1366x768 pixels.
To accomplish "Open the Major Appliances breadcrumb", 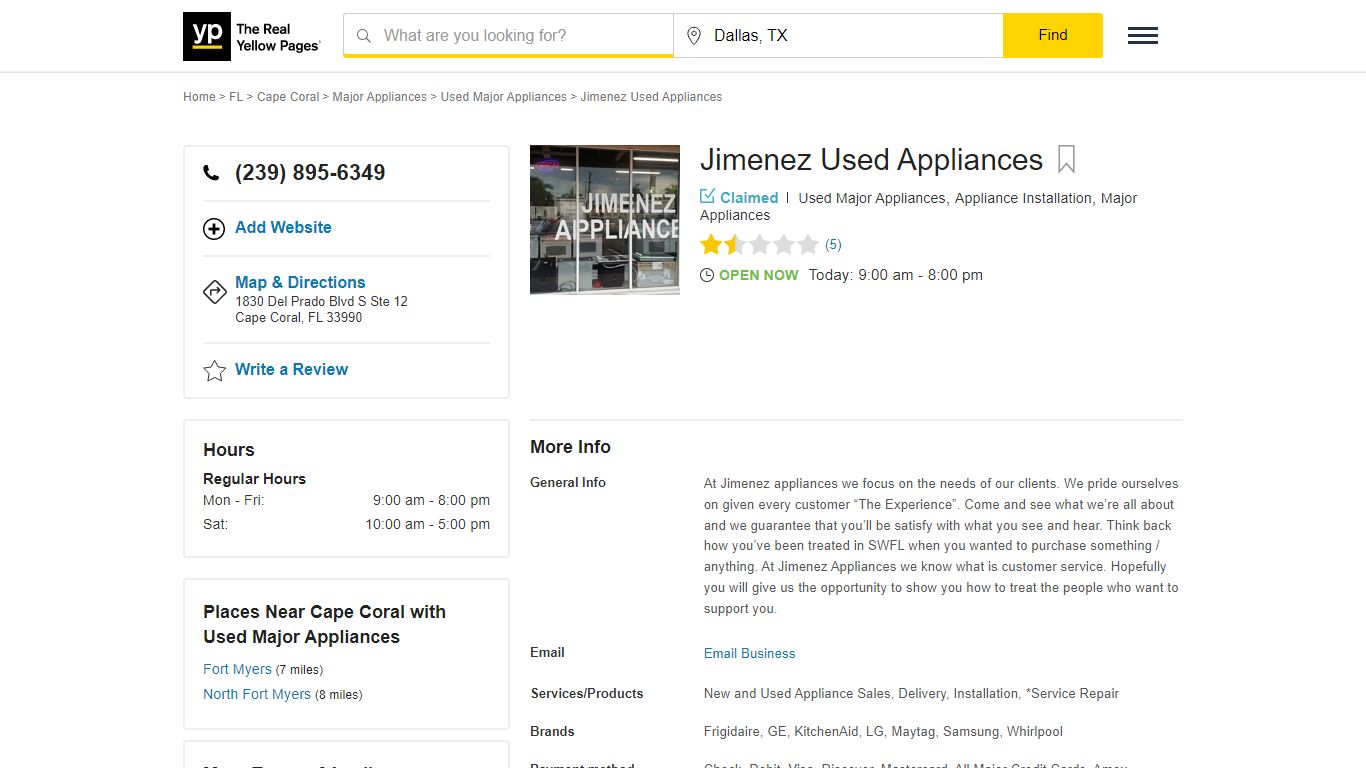I will [x=379, y=97].
